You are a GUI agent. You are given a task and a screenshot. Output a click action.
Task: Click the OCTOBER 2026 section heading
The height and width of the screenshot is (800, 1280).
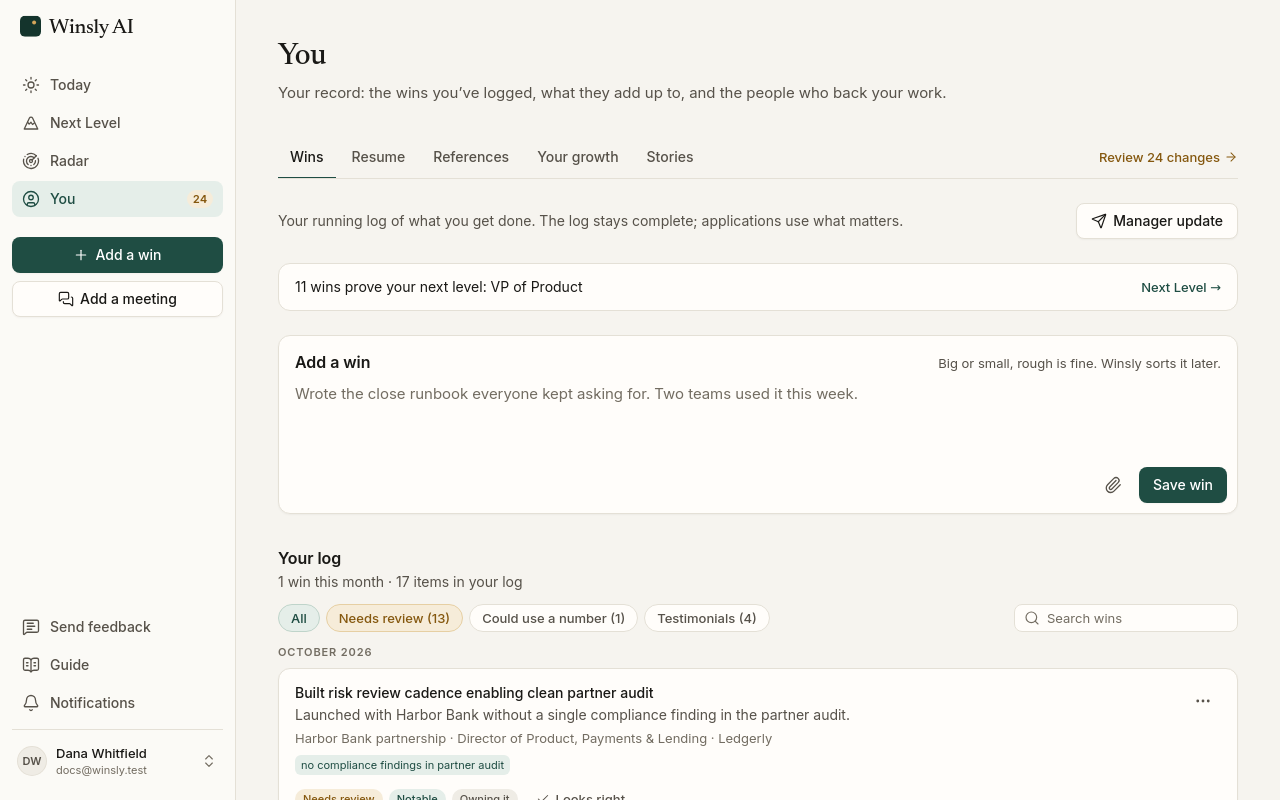tap(325, 652)
